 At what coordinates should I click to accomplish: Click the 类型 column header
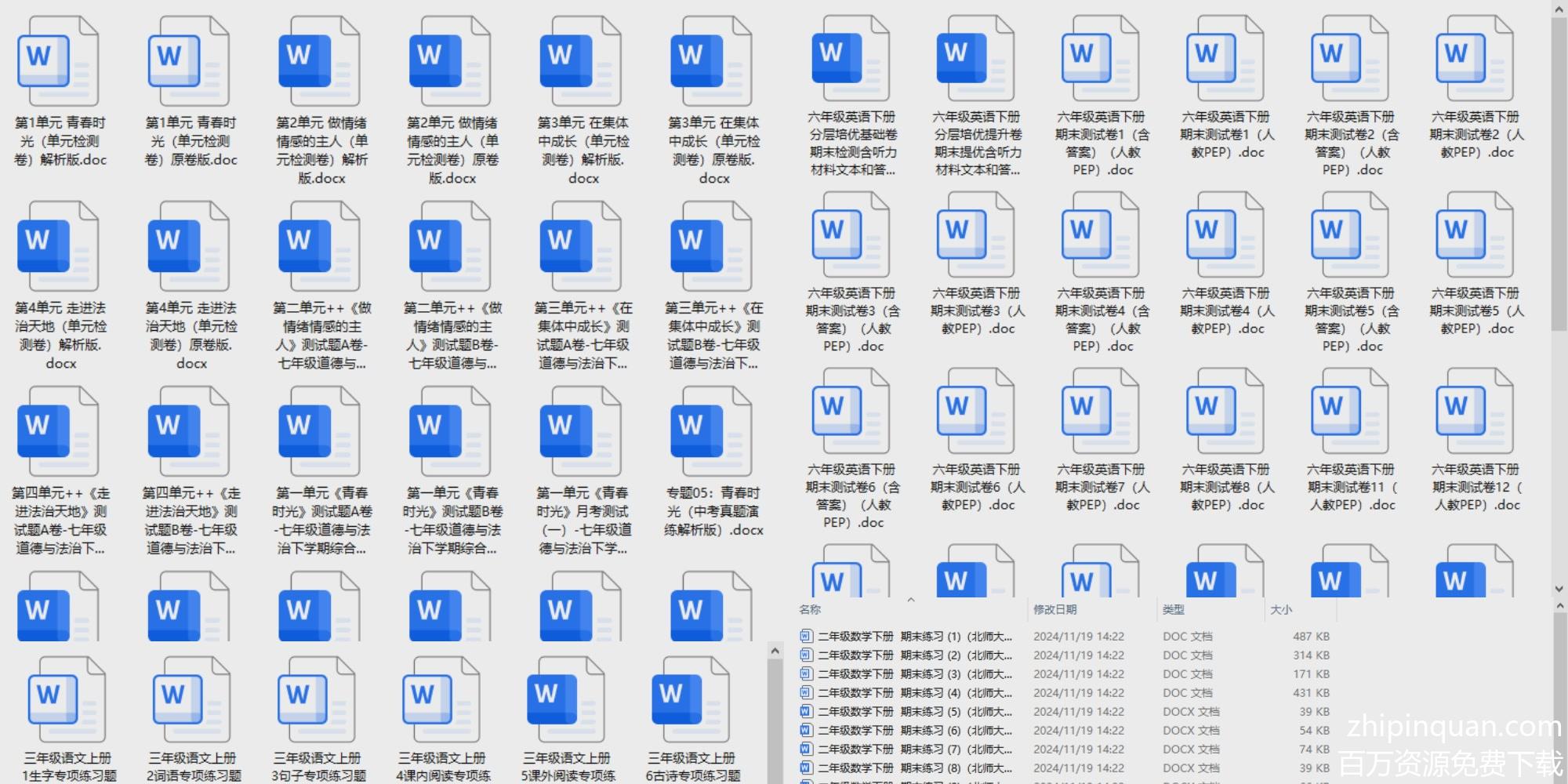pyautogui.click(x=1174, y=609)
